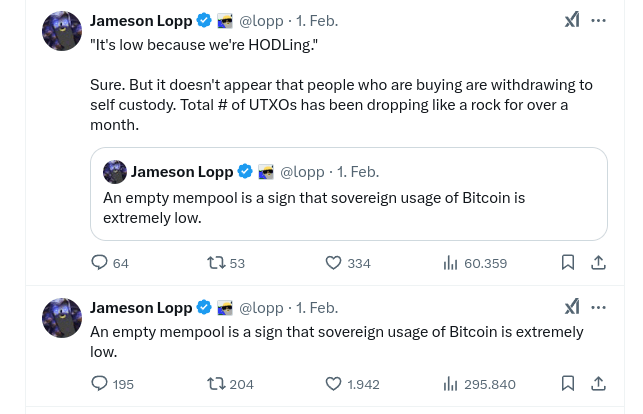
Task: Open the quoted empty mempool tweet
Action: pyautogui.click(x=348, y=207)
